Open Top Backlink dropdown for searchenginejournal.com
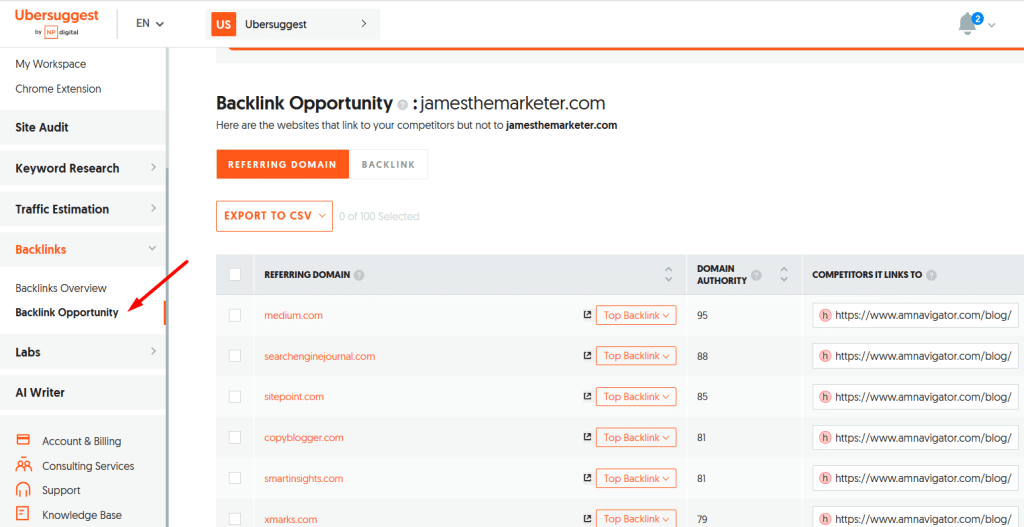Screen dimensions: 1024x527 click(x=636, y=356)
